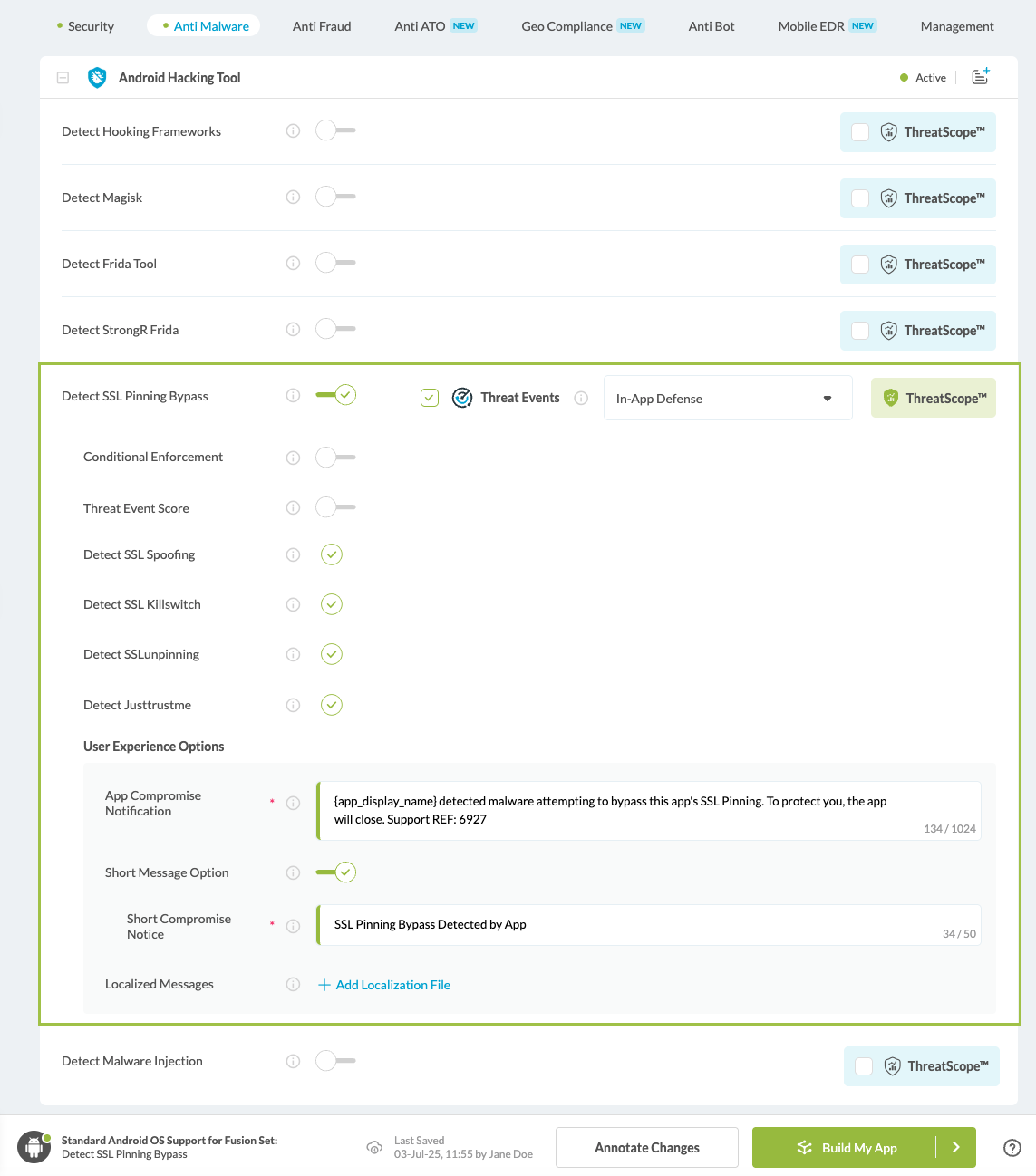Click info icon for Localized Messages
Viewport: 1036px width, 1176px height.
(293, 984)
